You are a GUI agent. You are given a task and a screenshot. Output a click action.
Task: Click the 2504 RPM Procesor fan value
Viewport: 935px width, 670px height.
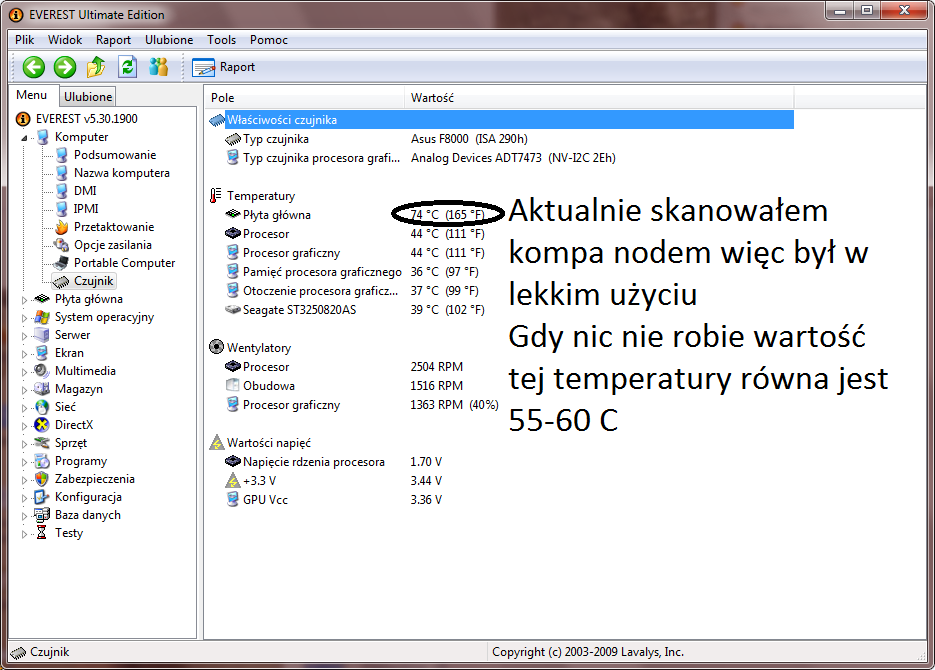tap(436, 367)
